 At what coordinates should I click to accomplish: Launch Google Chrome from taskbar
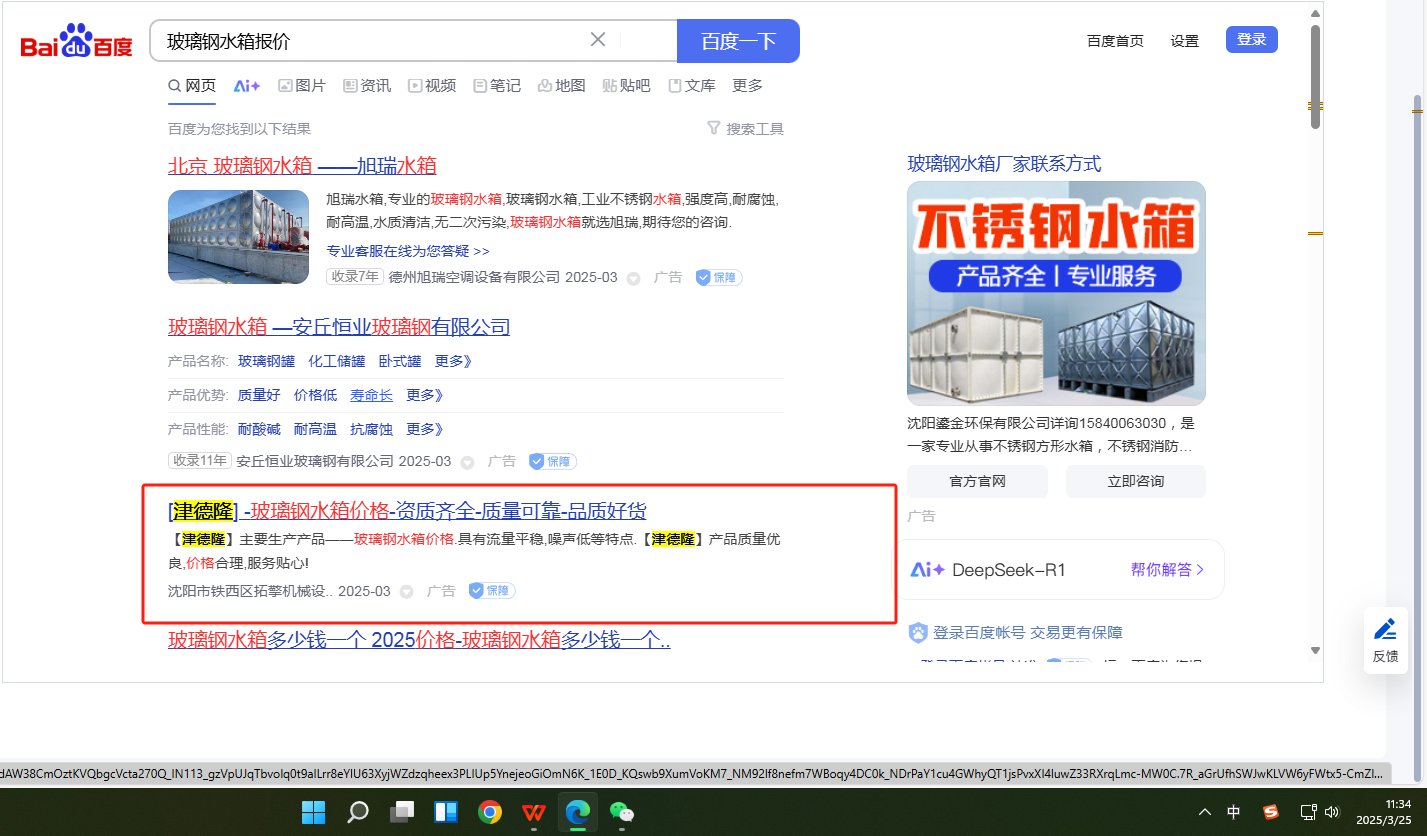tap(490, 812)
